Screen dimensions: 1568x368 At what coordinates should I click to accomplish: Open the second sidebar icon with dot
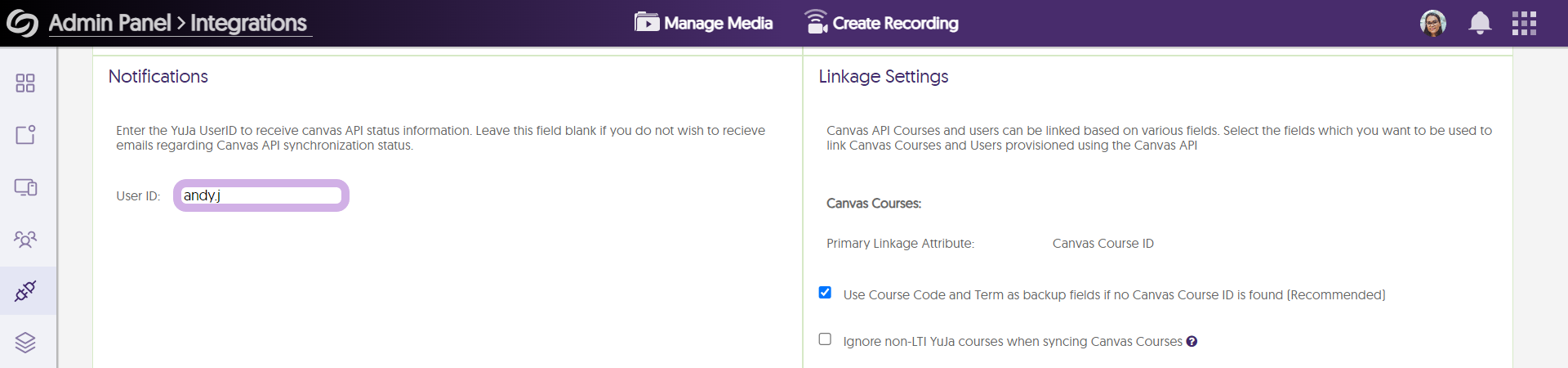click(25, 135)
